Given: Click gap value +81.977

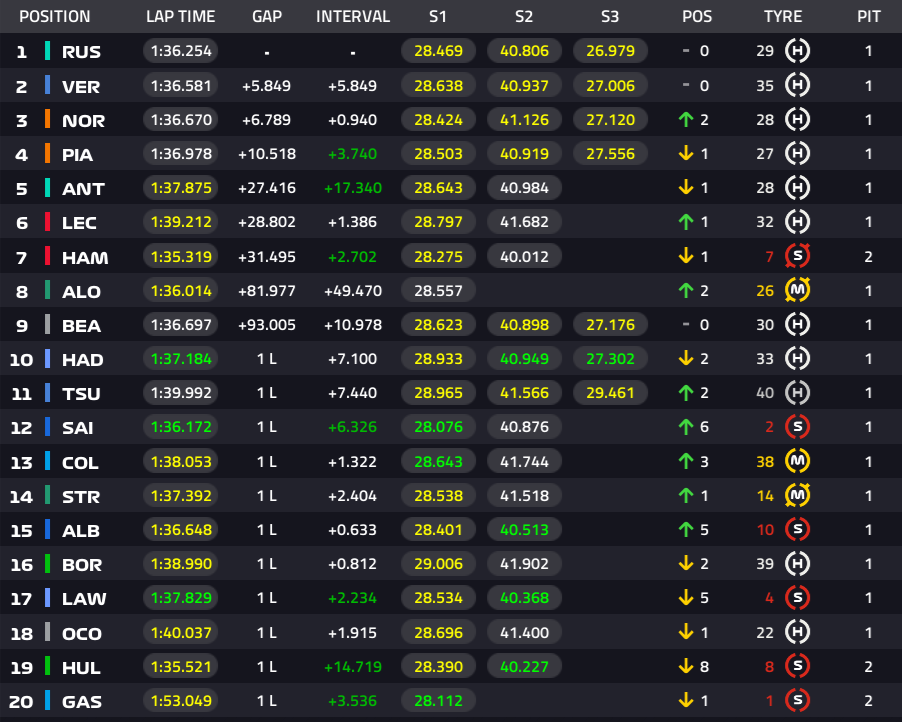Looking at the screenshot, I should (267, 291).
